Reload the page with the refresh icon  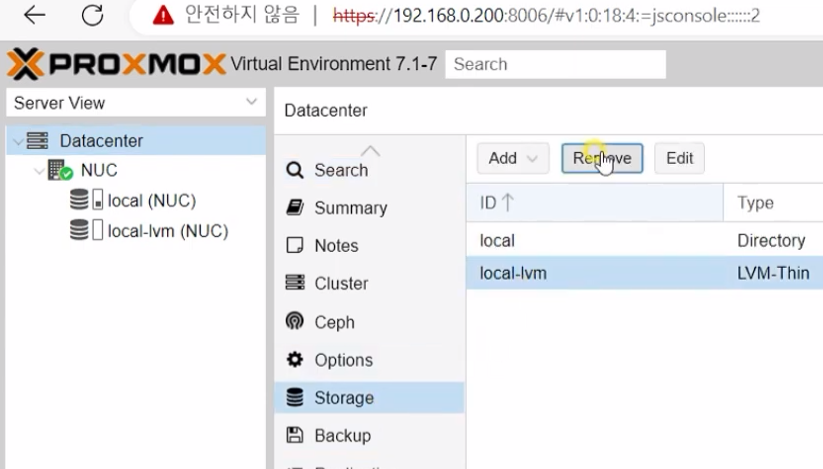coord(92,15)
